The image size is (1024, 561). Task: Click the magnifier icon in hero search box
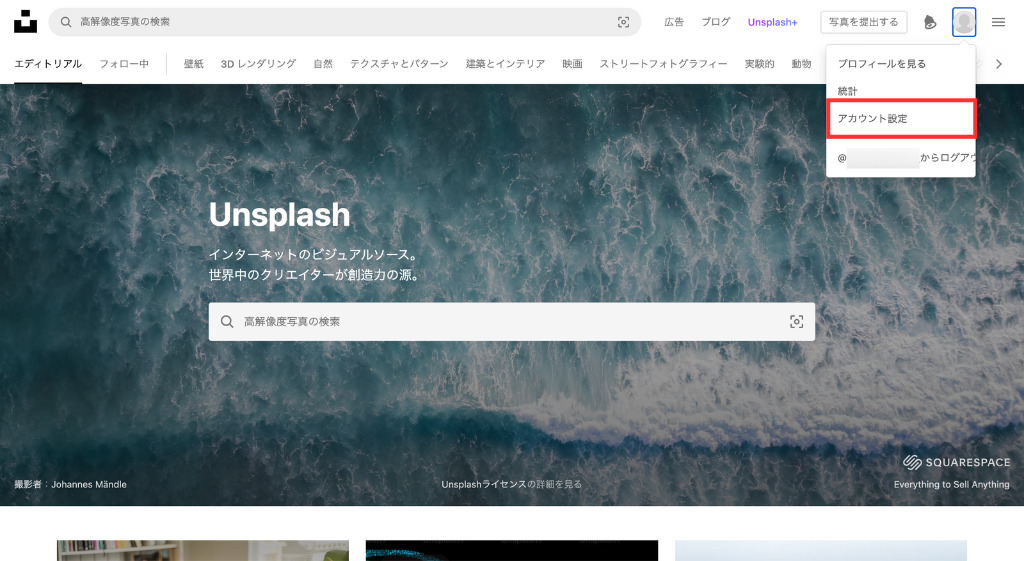(x=227, y=321)
